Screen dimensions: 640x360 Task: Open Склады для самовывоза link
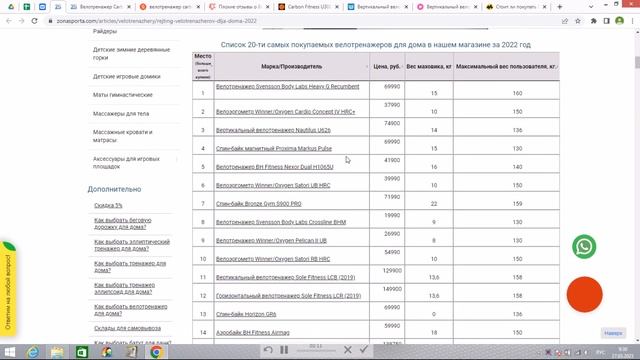pyautogui.click(x=127, y=328)
